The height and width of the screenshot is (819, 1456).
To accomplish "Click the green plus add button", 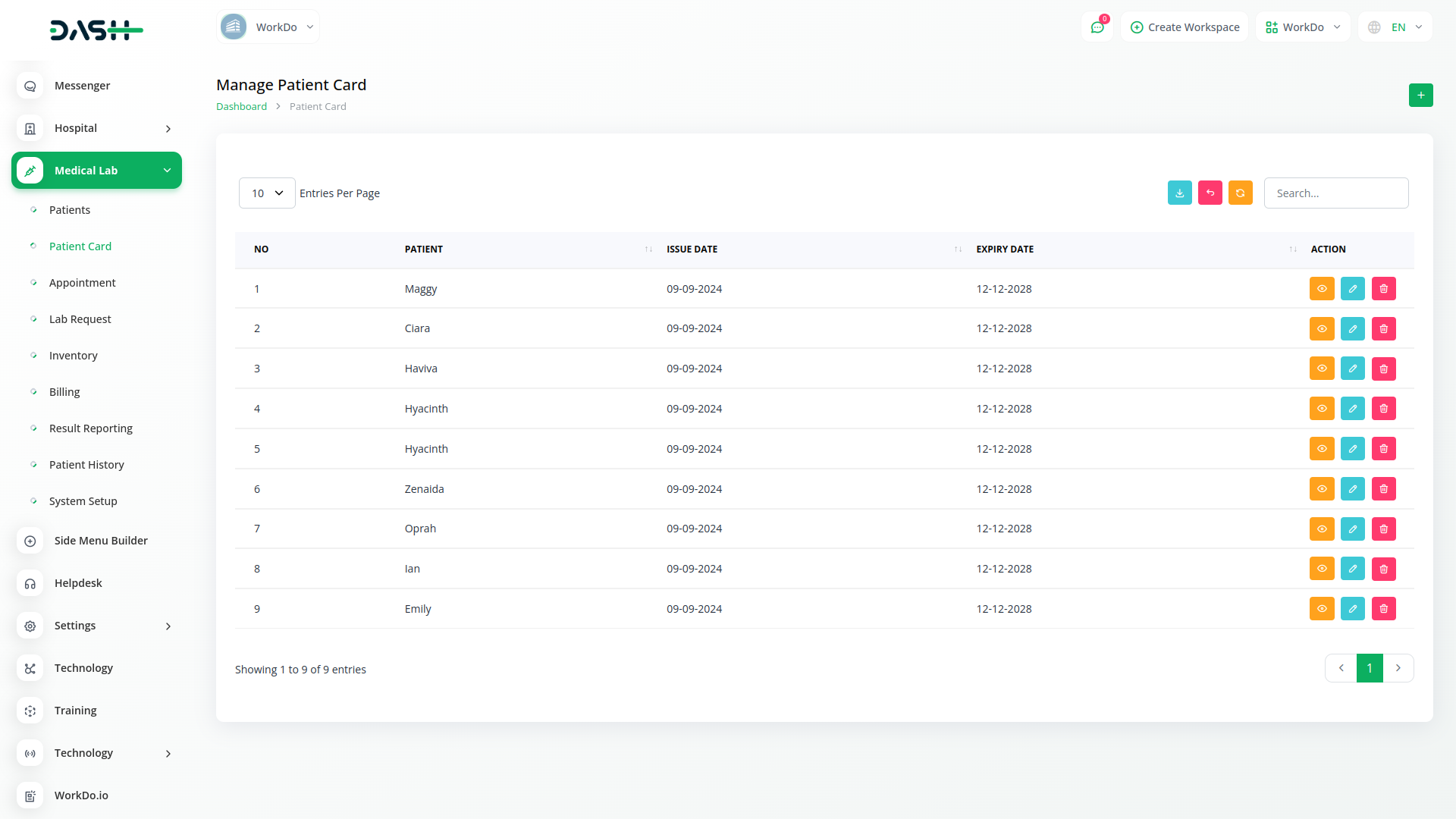I will coord(1420,96).
